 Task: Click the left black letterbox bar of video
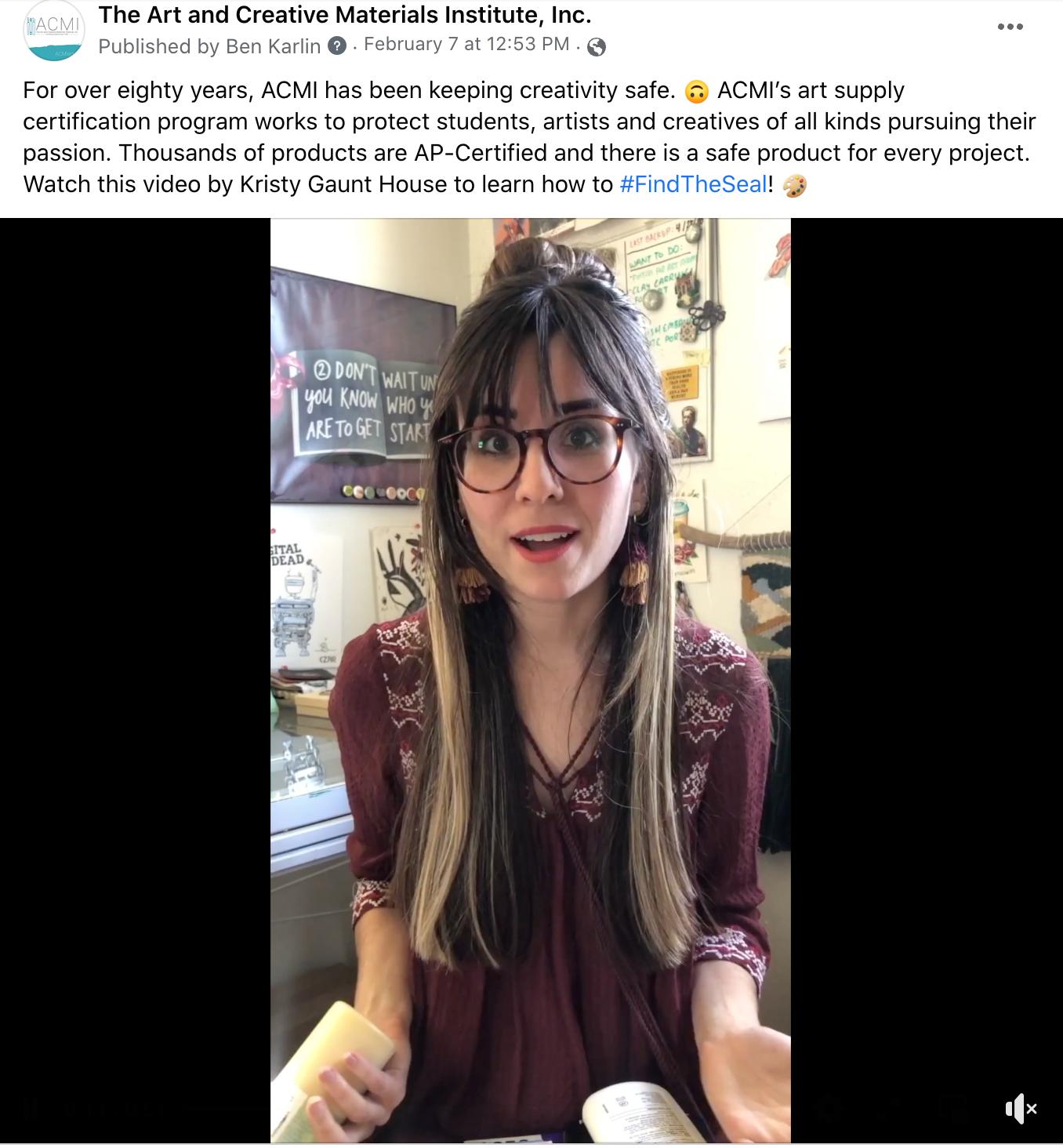(x=135, y=680)
